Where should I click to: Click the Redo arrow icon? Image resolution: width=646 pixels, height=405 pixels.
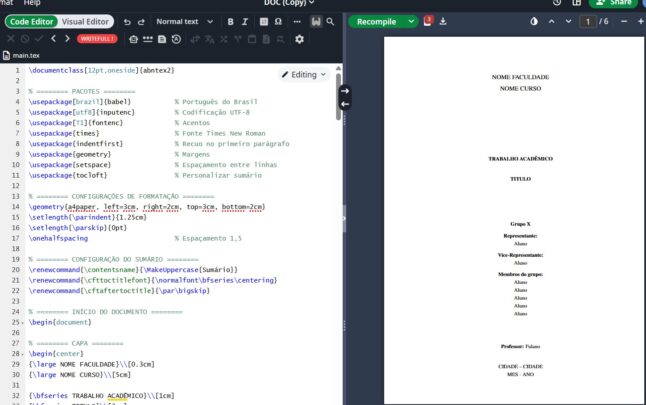[141, 21]
